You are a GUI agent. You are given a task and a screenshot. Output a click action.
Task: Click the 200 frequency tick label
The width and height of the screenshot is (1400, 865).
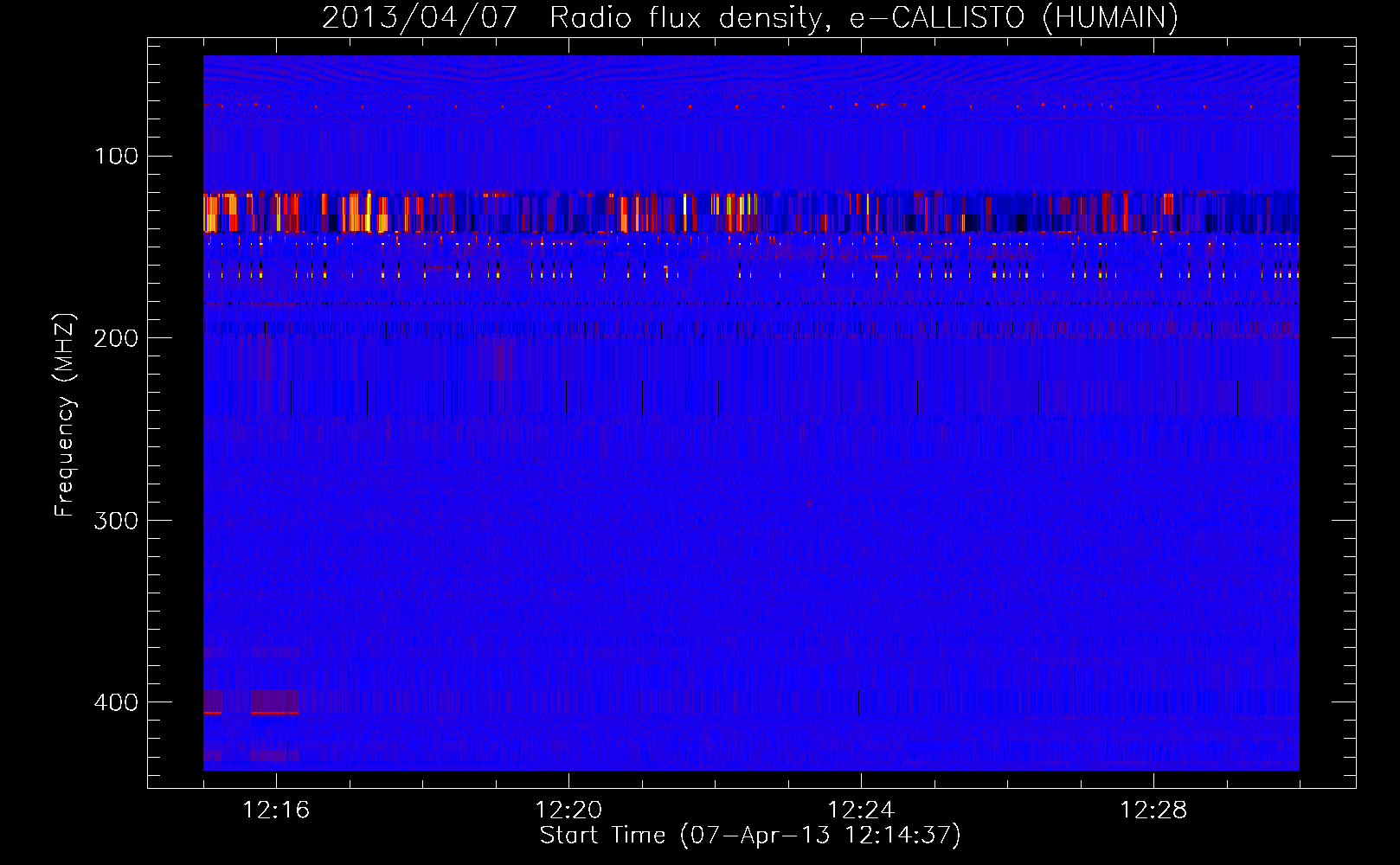[x=116, y=338]
